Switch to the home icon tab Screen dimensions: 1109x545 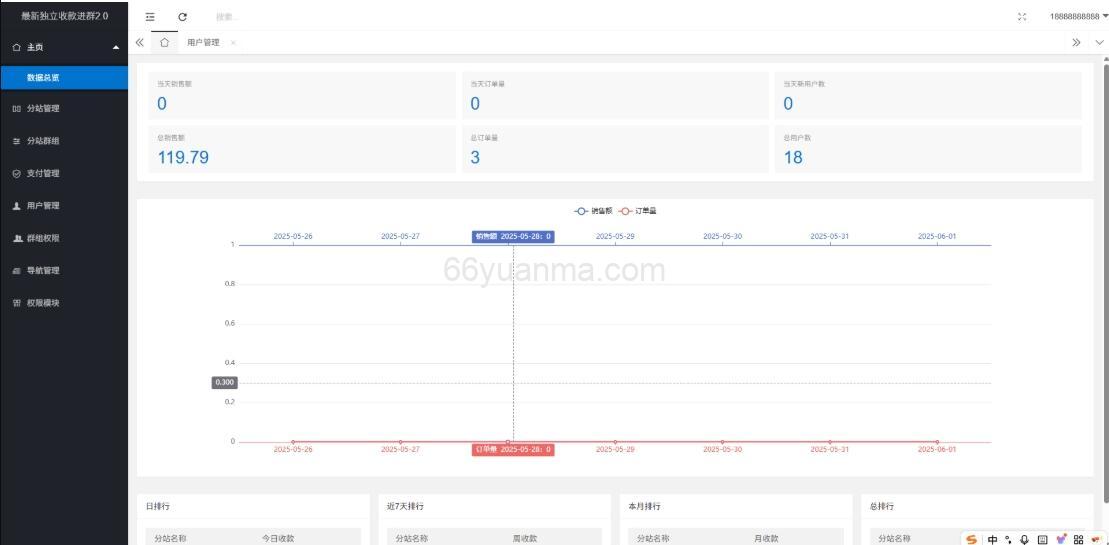[x=164, y=42]
